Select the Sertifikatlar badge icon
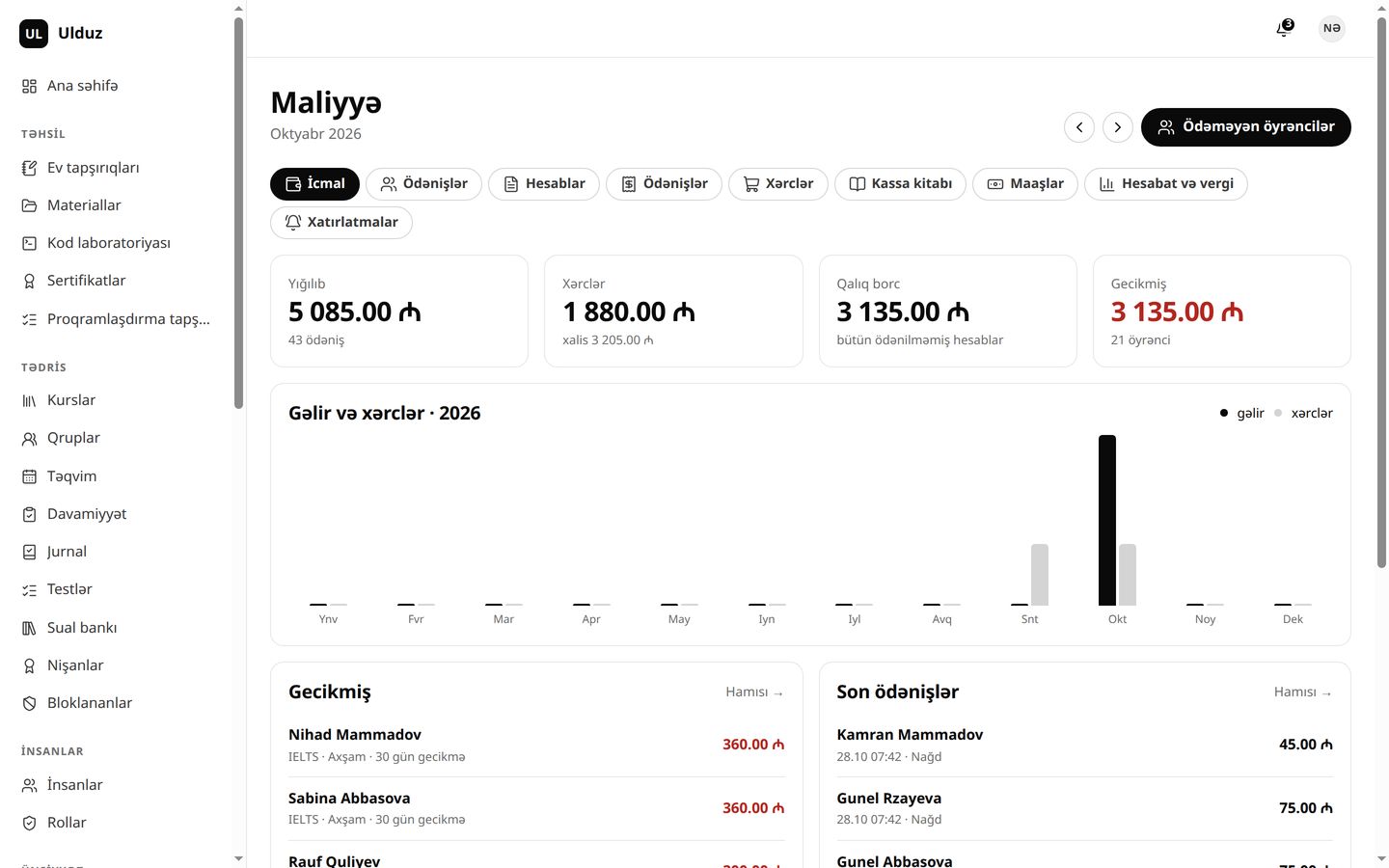 29,281
